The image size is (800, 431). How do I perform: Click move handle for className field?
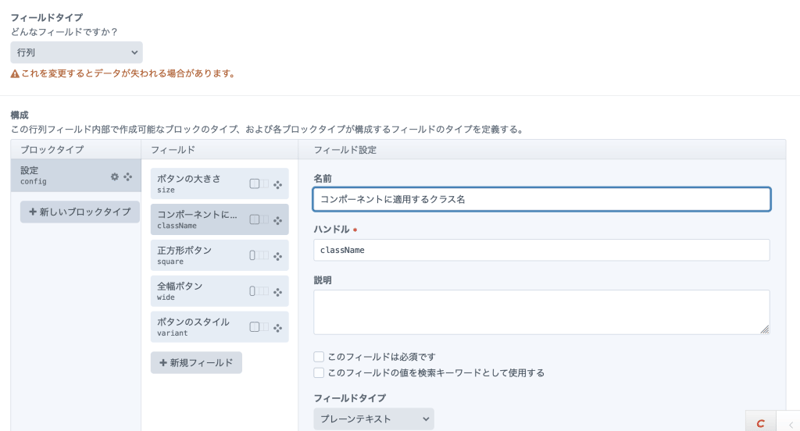pyautogui.click(x=278, y=220)
